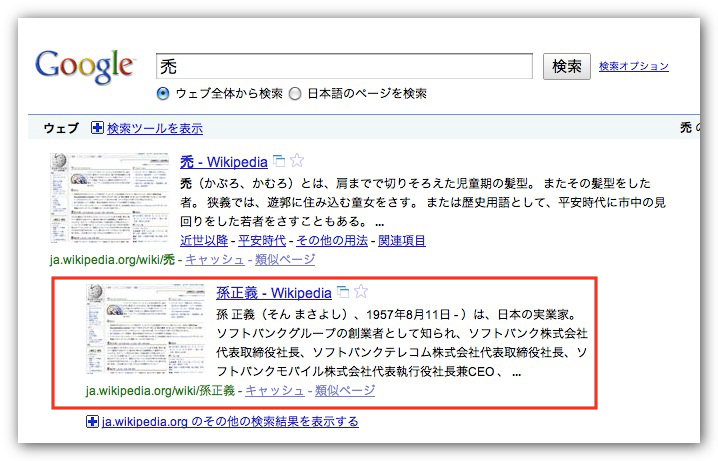Click the Google logo
Image resolution: width=718 pixels, height=461 pixels.
[x=84, y=66]
